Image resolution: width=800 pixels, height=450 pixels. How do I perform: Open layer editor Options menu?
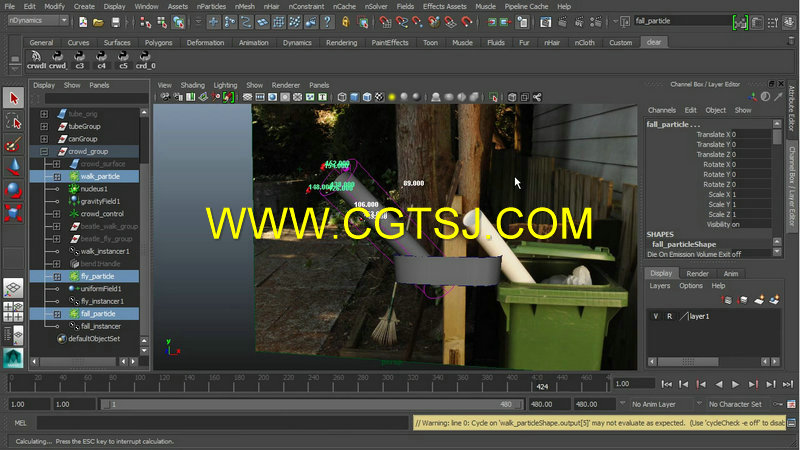[691, 286]
